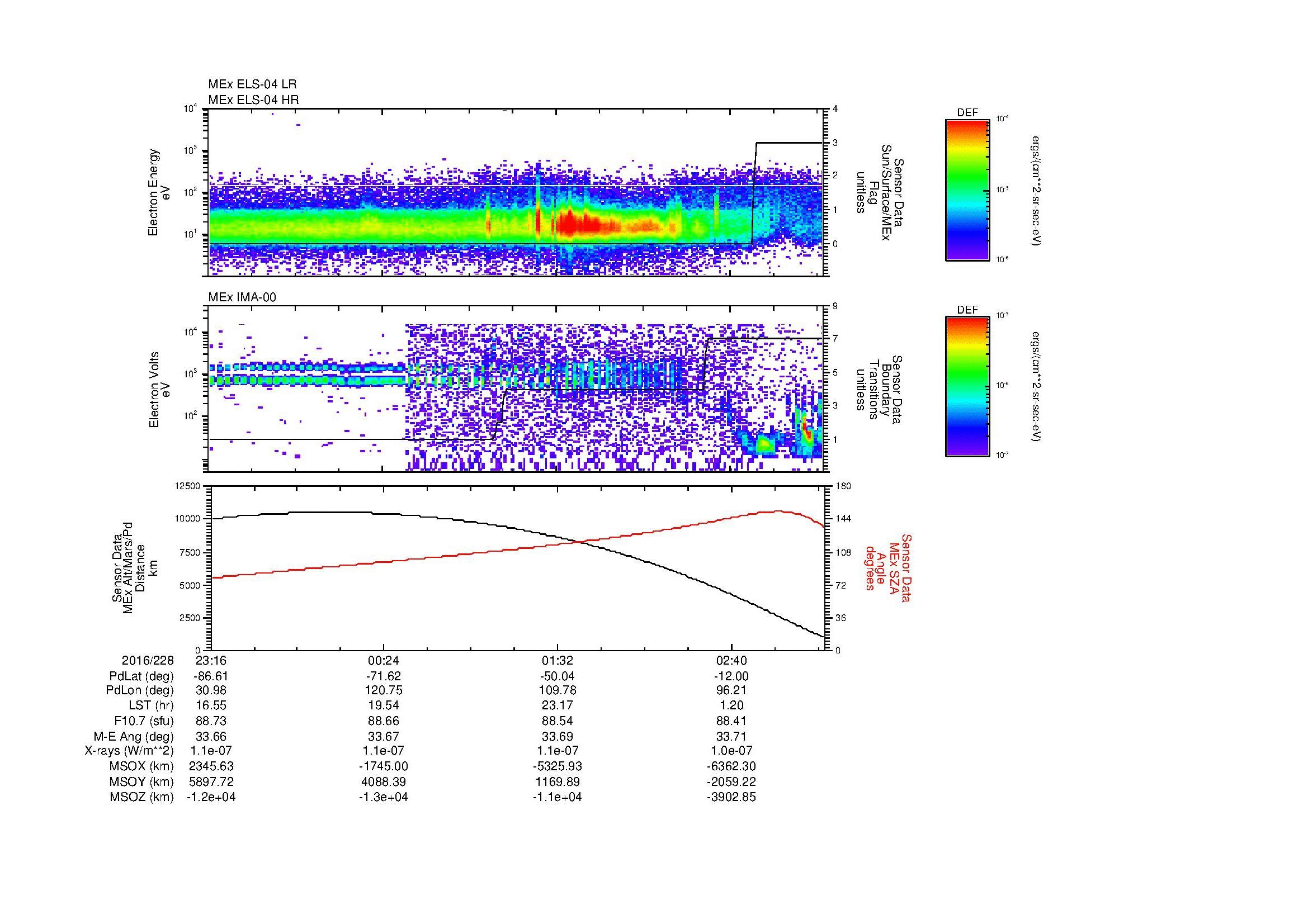
Task: Click PdLat value -71.62
Action: [384, 676]
